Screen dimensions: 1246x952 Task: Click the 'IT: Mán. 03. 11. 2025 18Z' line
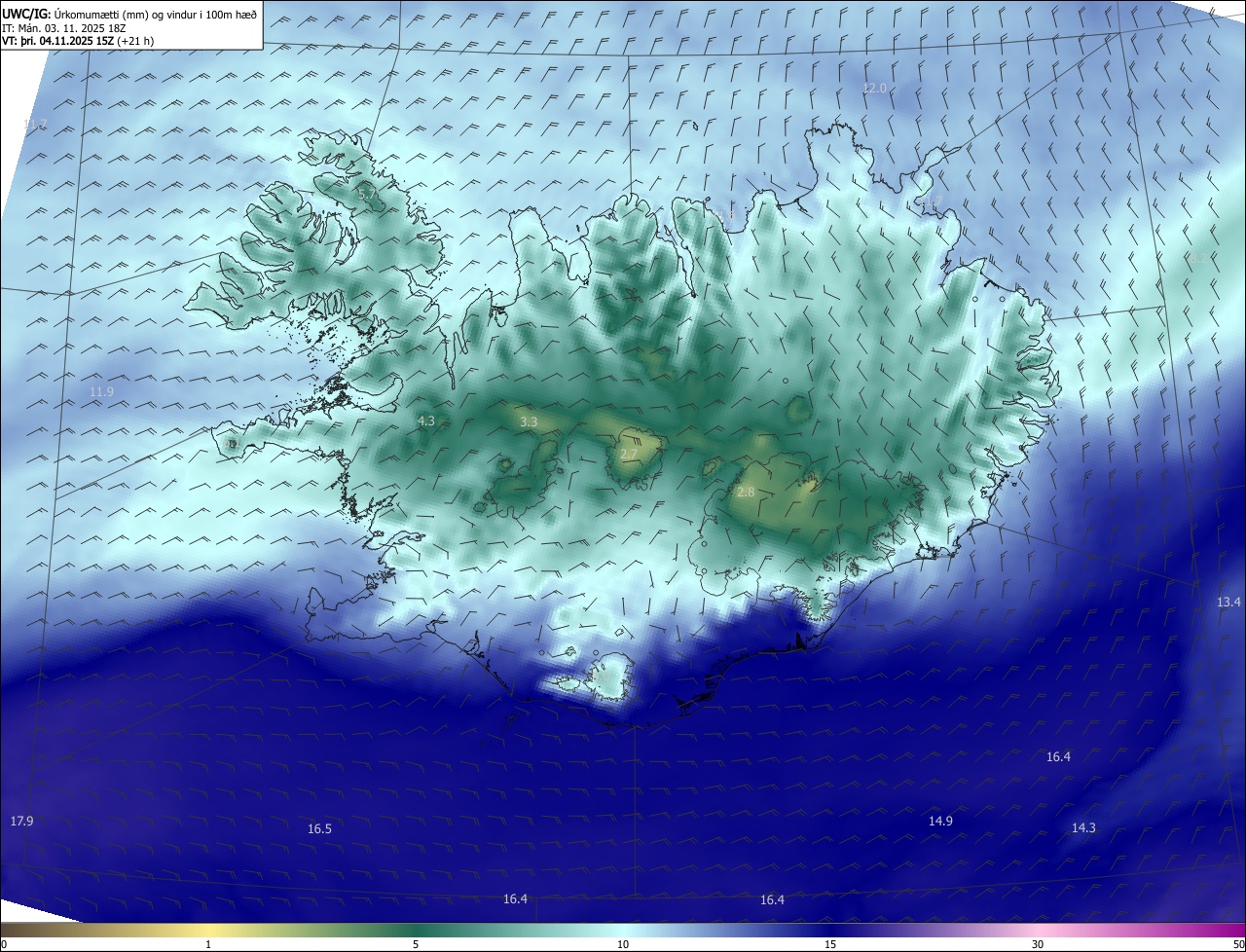click(x=63, y=28)
